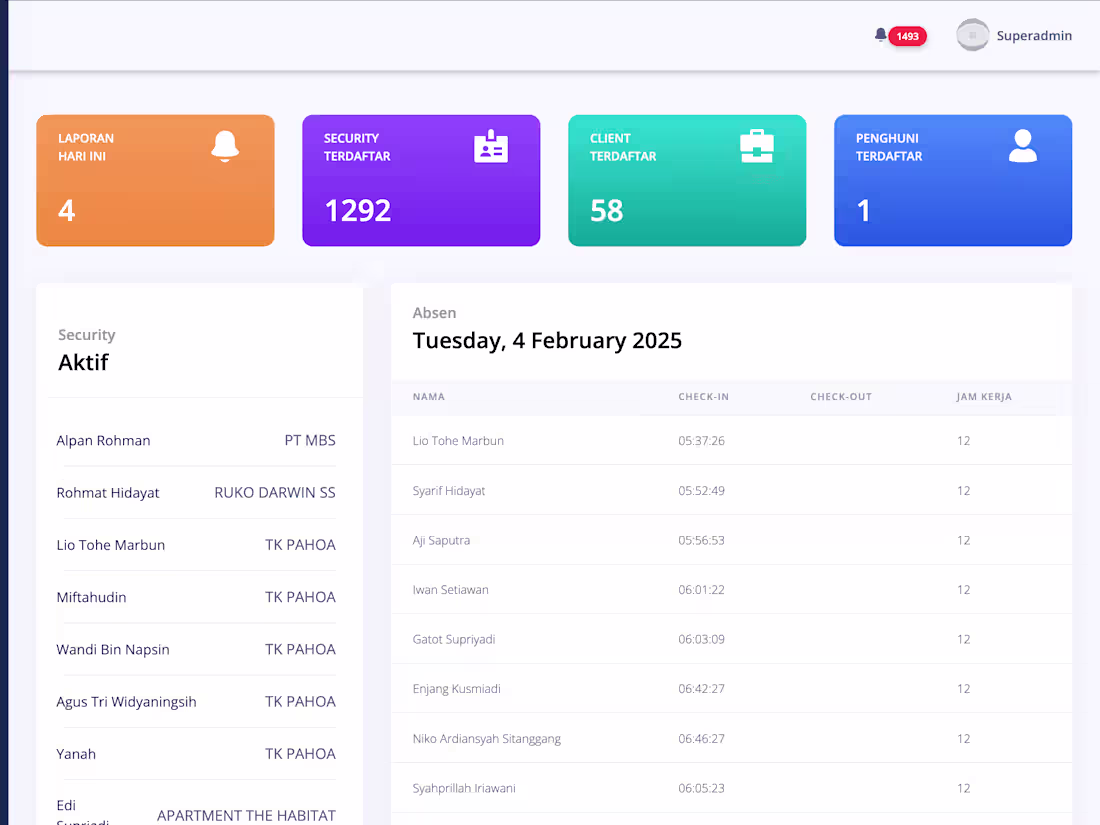The height and width of the screenshot is (825, 1100).
Task: Click the ID badge icon on Security Terdaftar card
Action: [x=489, y=146]
